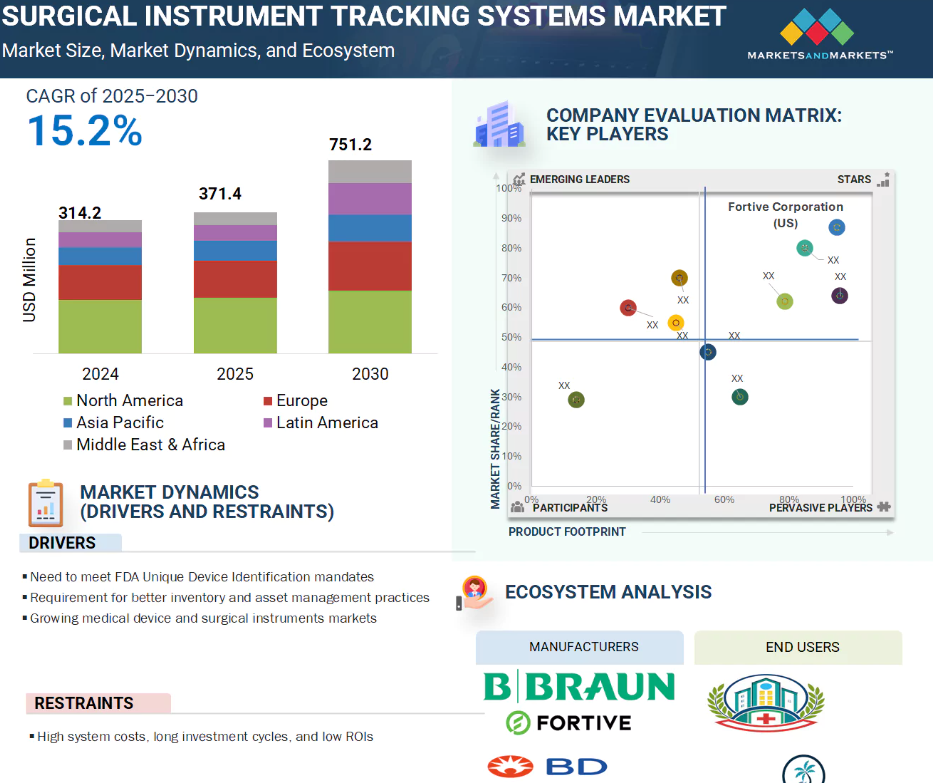This screenshot has height=783, width=936.
Task: Click 'Need to meet FDA Unique Device Identification mandates'
Action: pyautogui.click(x=202, y=577)
